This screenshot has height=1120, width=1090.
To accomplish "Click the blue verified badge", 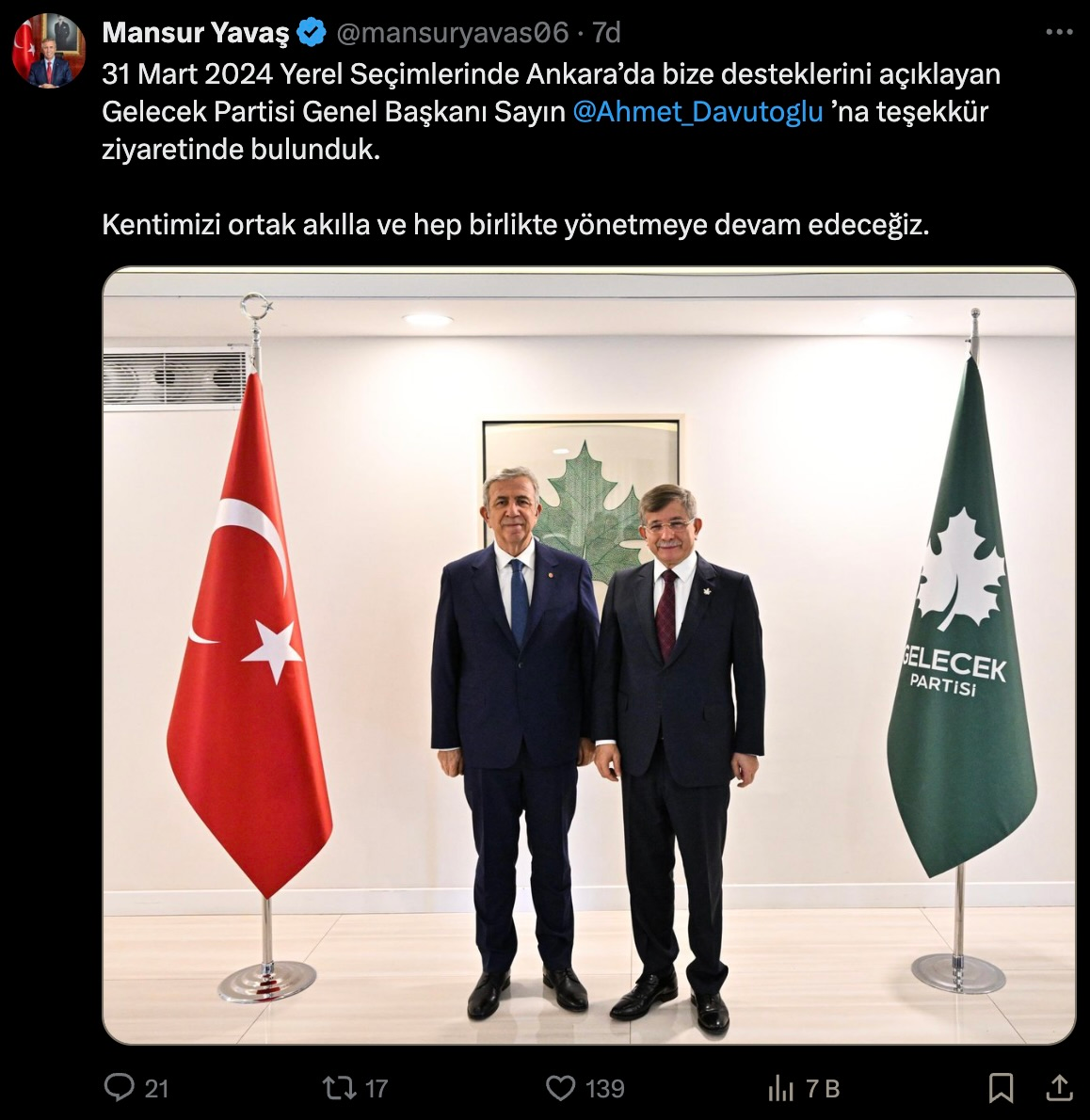I will point(312,33).
